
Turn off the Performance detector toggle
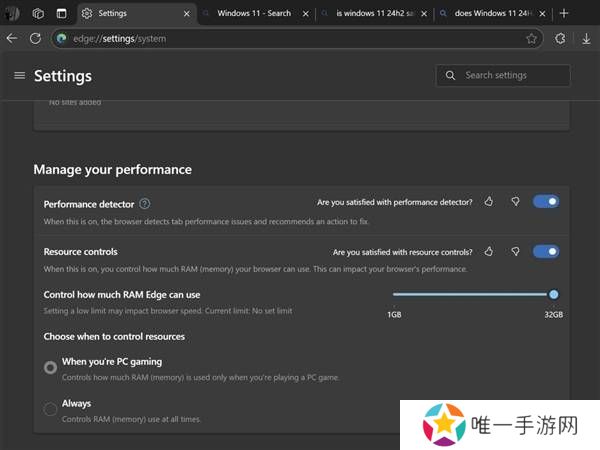click(x=546, y=201)
